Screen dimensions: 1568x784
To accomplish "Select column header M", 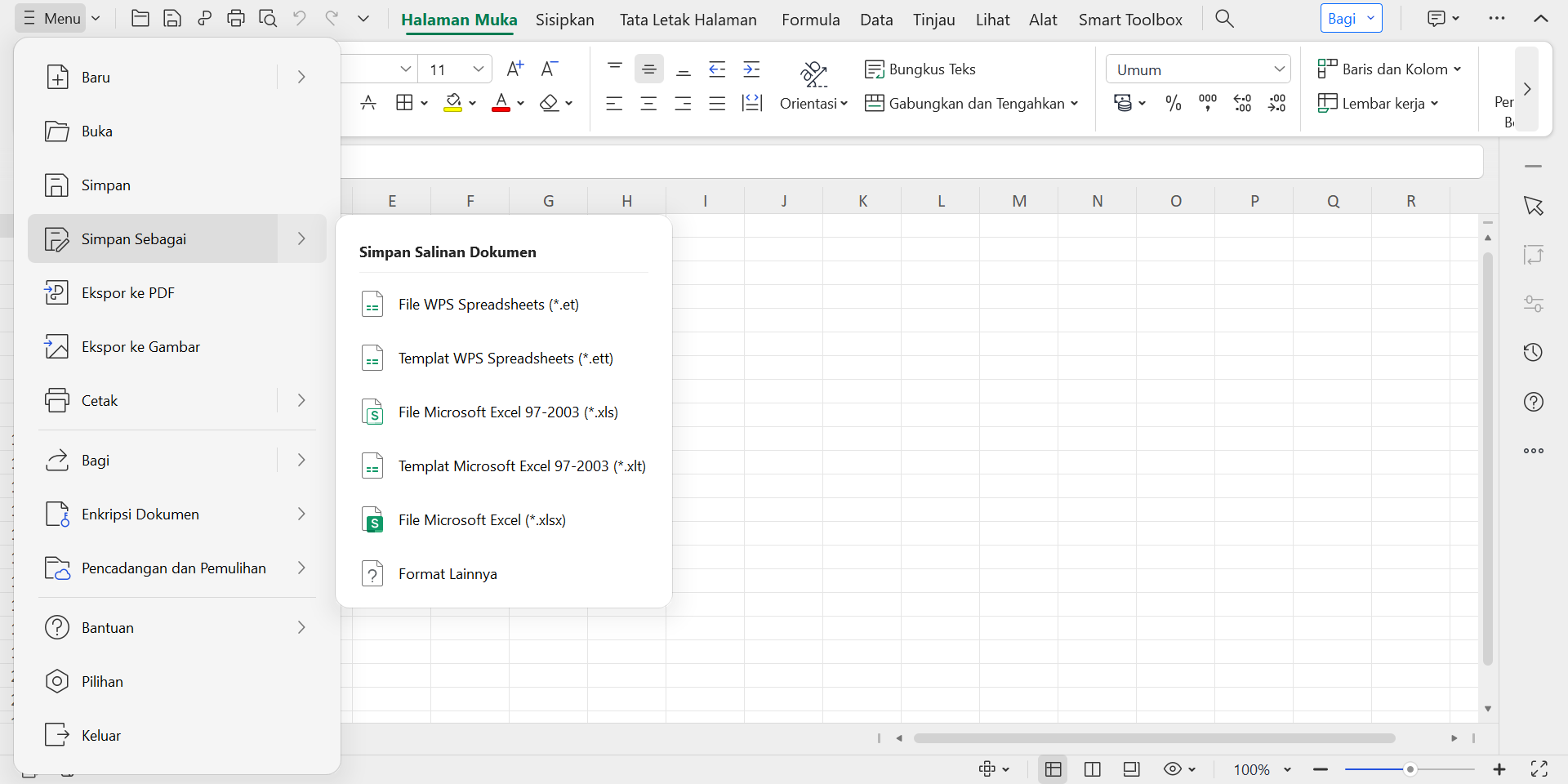I will pyautogui.click(x=1019, y=201).
